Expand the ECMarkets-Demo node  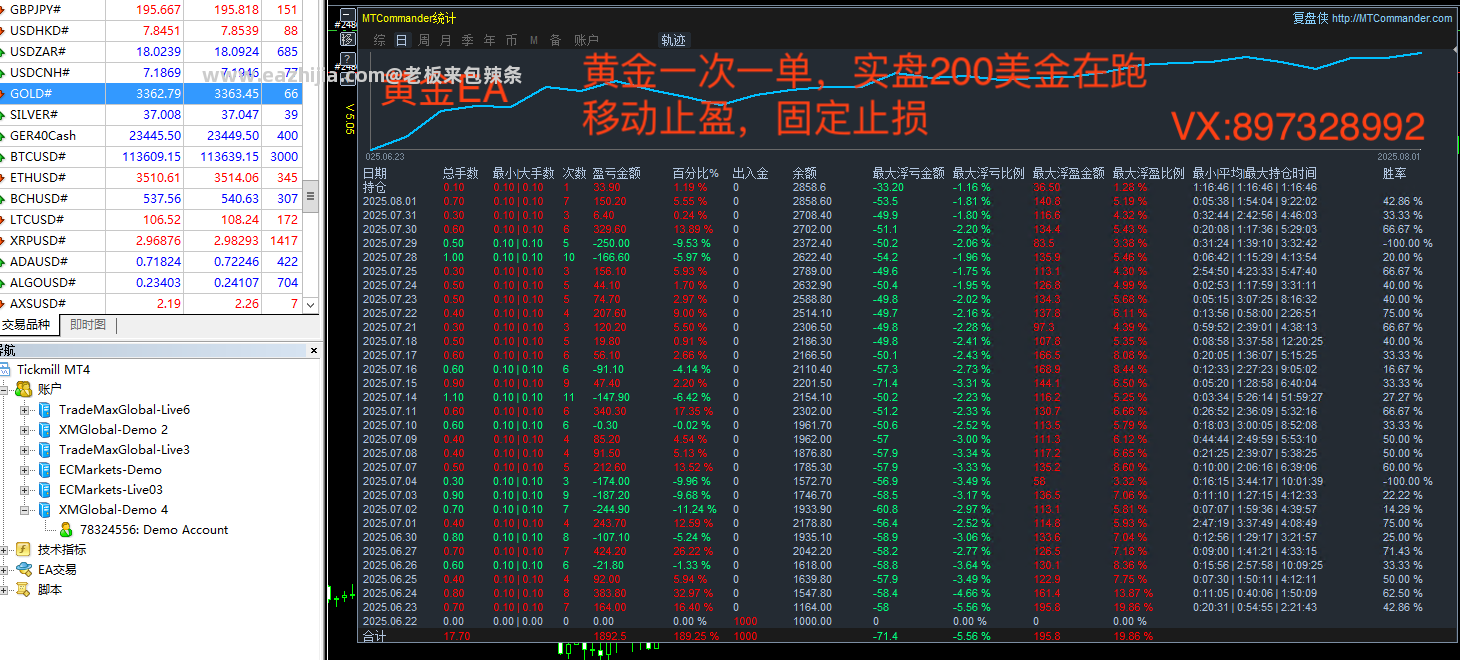click(x=25, y=469)
